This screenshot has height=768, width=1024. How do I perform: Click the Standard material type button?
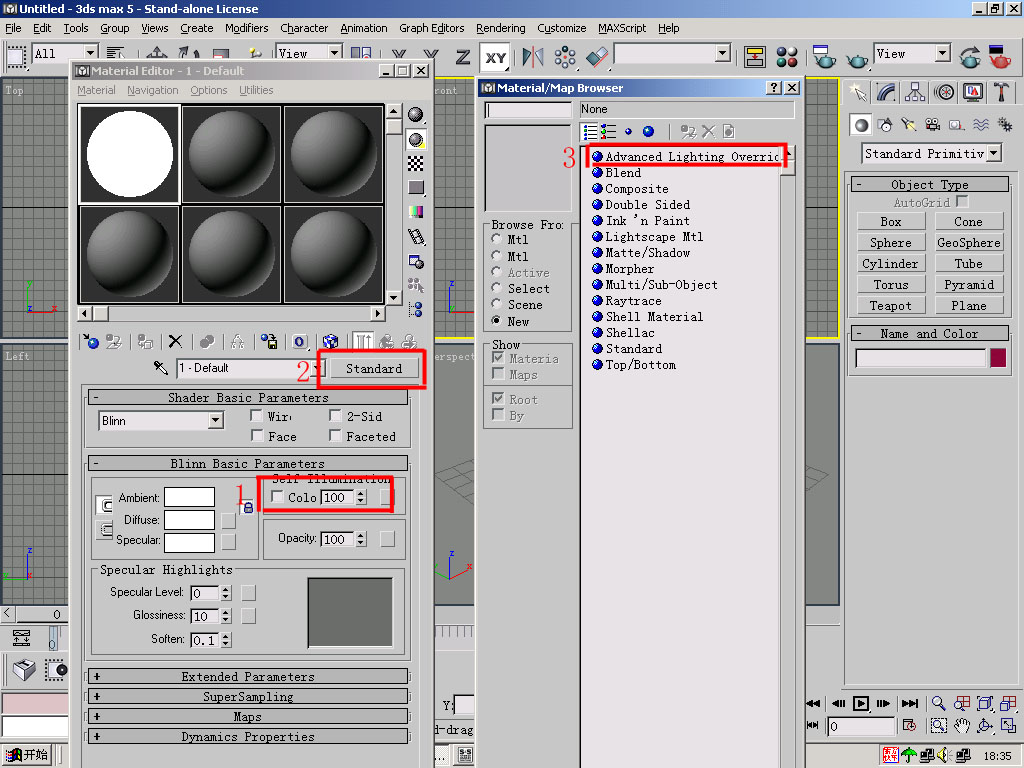click(374, 368)
